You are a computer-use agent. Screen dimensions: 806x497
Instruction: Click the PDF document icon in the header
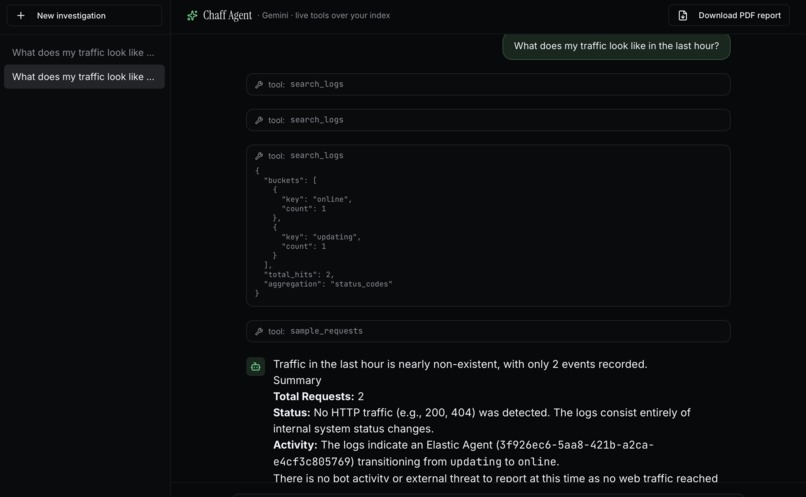[x=683, y=16]
